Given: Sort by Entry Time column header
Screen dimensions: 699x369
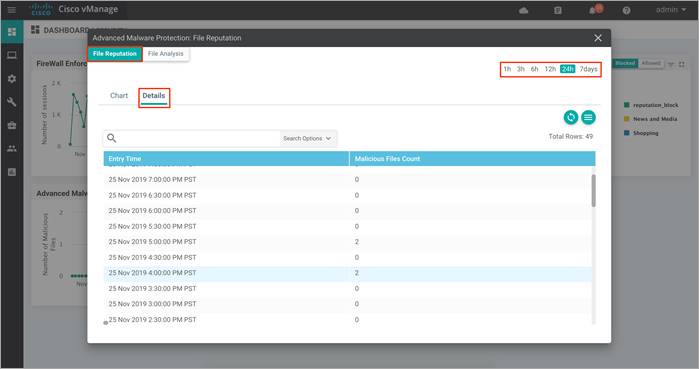Looking at the screenshot, I should (226, 159).
